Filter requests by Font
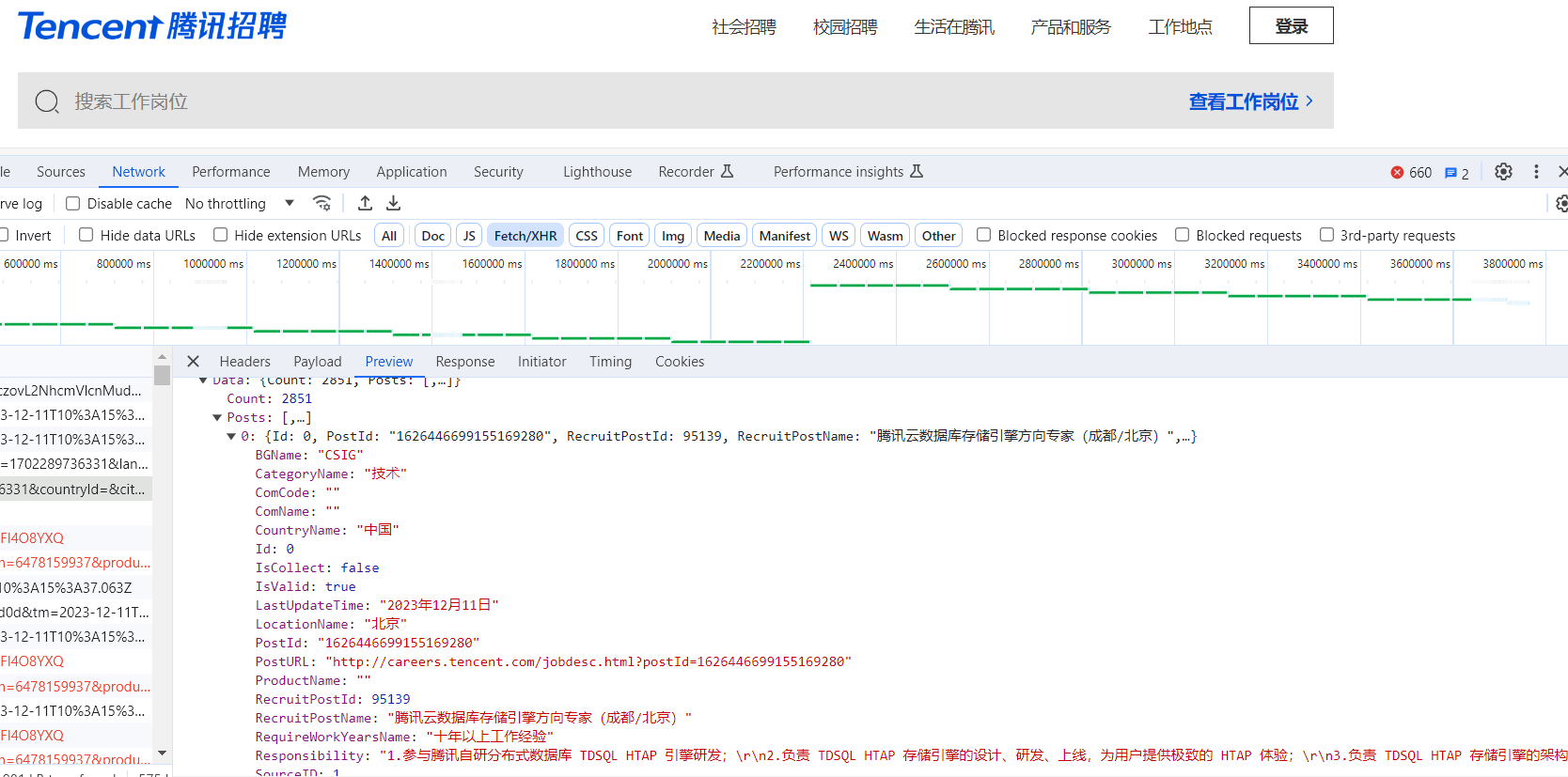The image size is (1568, 777). click(630, 236)
